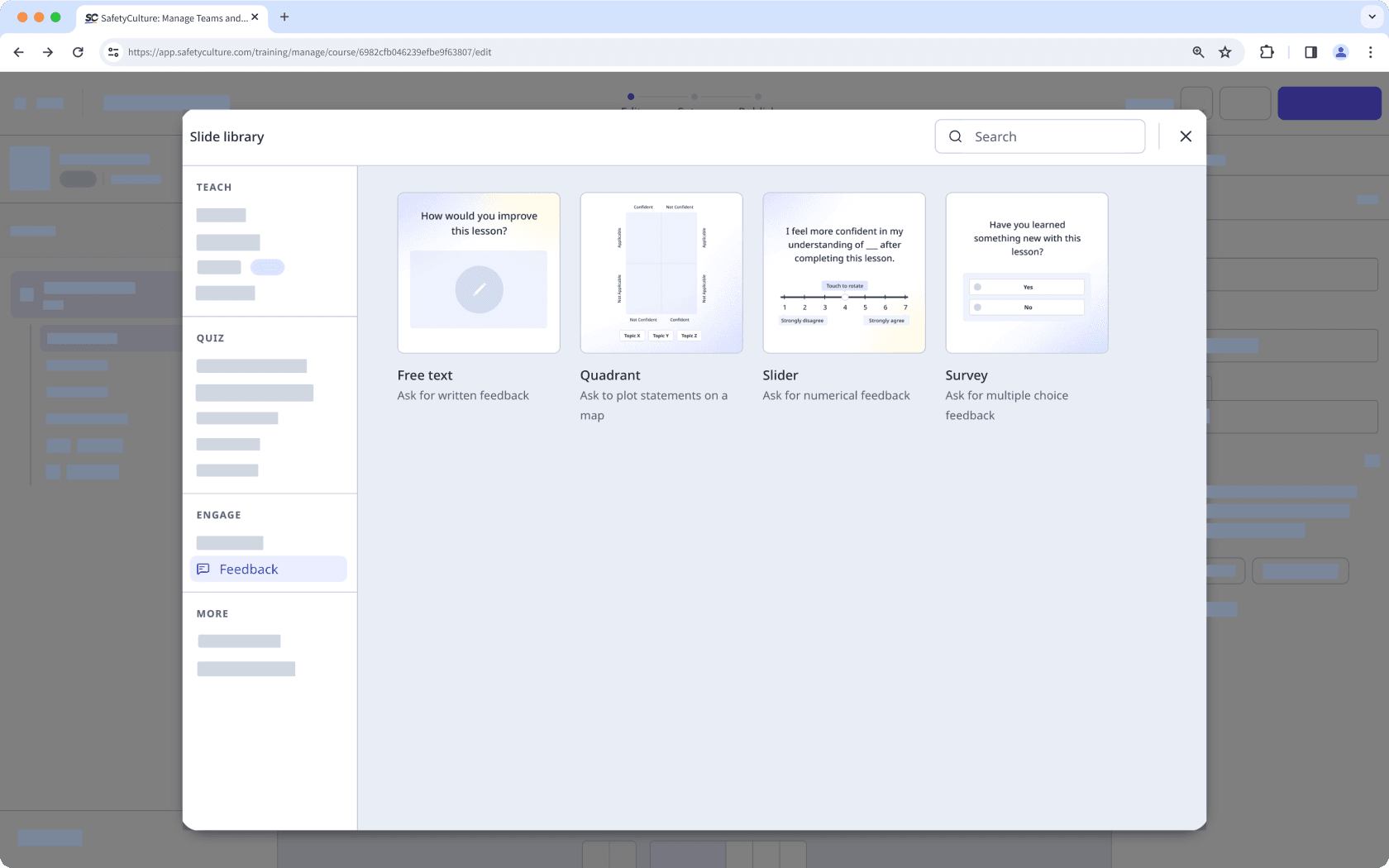This screenshot has width=1389, height=868.
Task: Open a new browser tab
Action: (x=284, y=17)
